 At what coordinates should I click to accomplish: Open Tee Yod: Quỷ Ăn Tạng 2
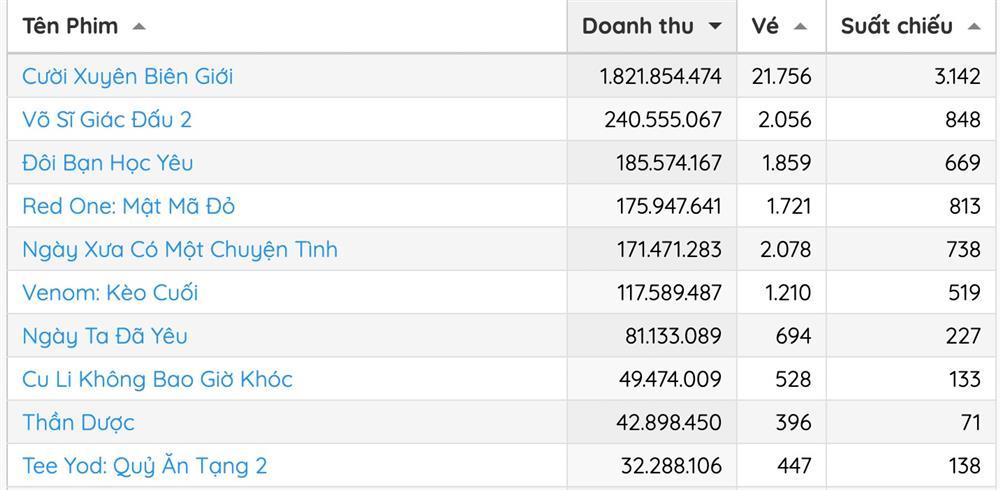[x=145, y=466]
